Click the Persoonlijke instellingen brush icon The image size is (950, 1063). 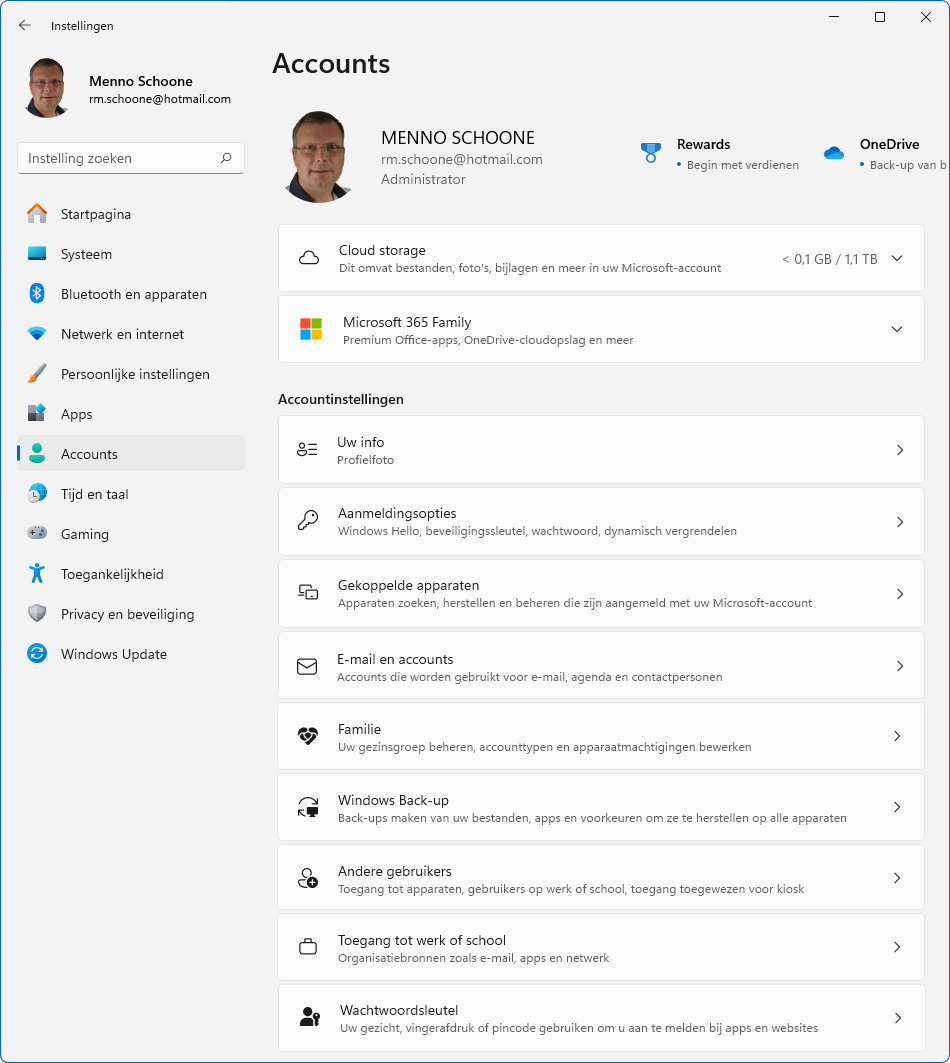(x=37, y=374)
